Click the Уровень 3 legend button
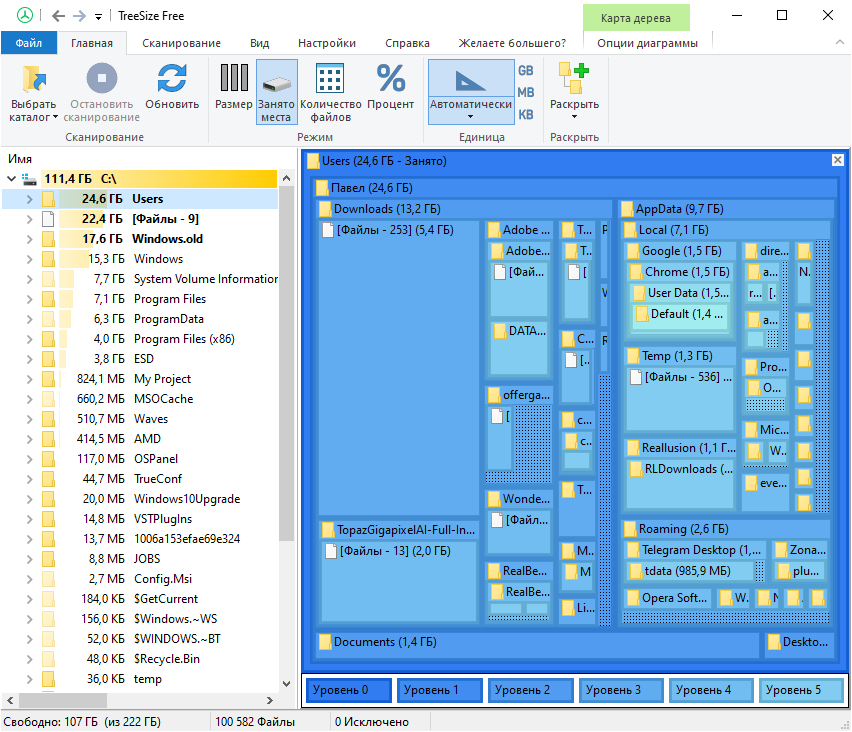 coord(621,690)
